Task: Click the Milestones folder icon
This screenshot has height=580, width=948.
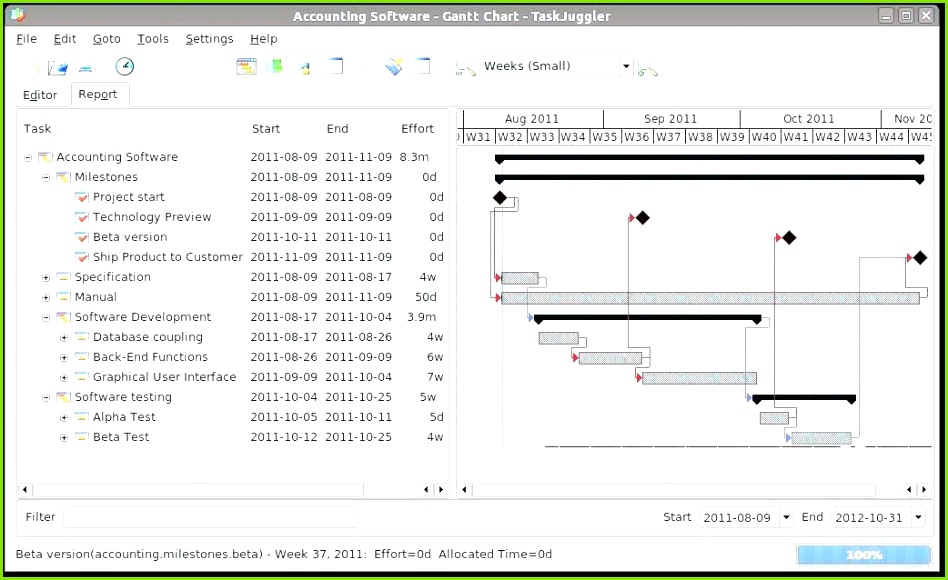Action: pos(61,177)
